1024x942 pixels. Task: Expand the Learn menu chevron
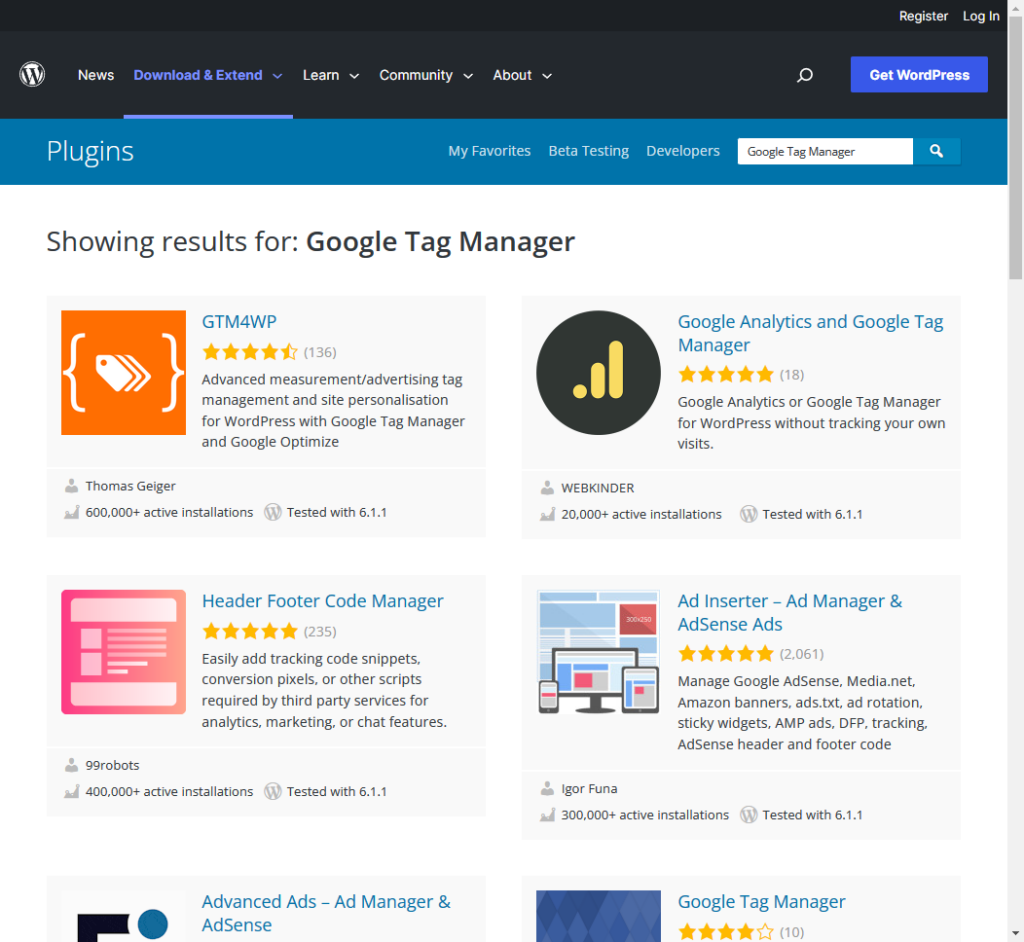(355, 76)
